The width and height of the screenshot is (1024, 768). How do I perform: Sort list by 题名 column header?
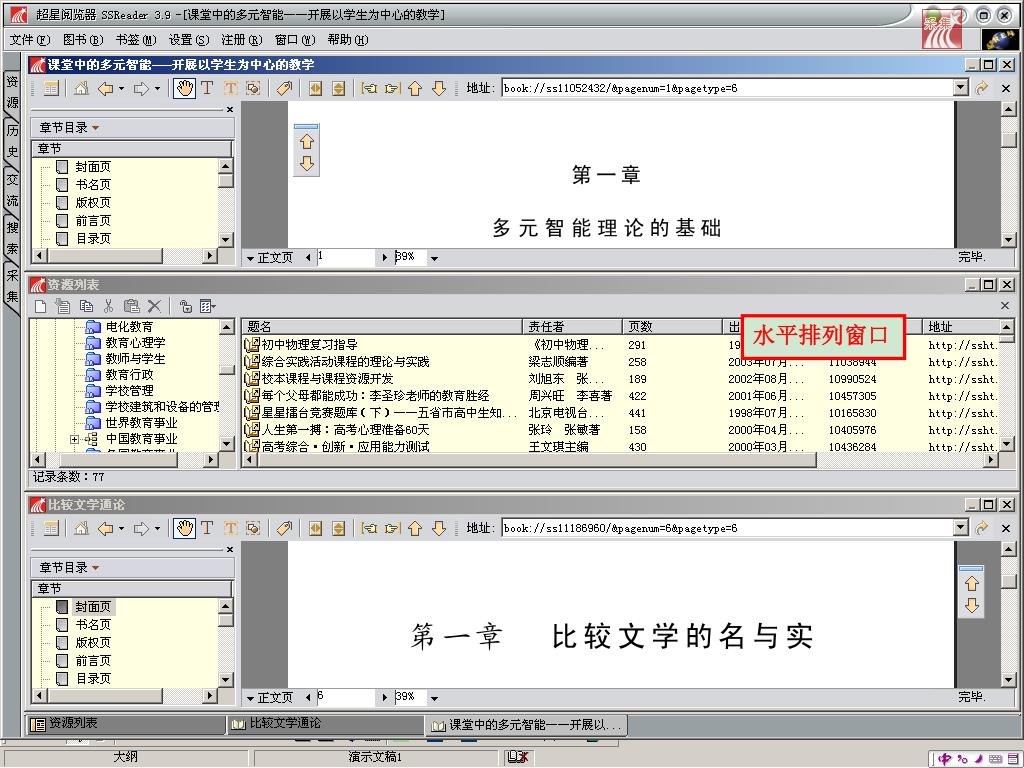[382, 327]
